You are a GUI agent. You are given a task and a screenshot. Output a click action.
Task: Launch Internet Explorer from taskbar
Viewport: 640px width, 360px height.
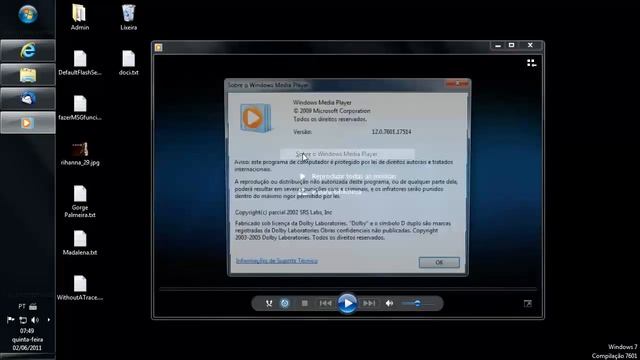(x=28, y=51)
